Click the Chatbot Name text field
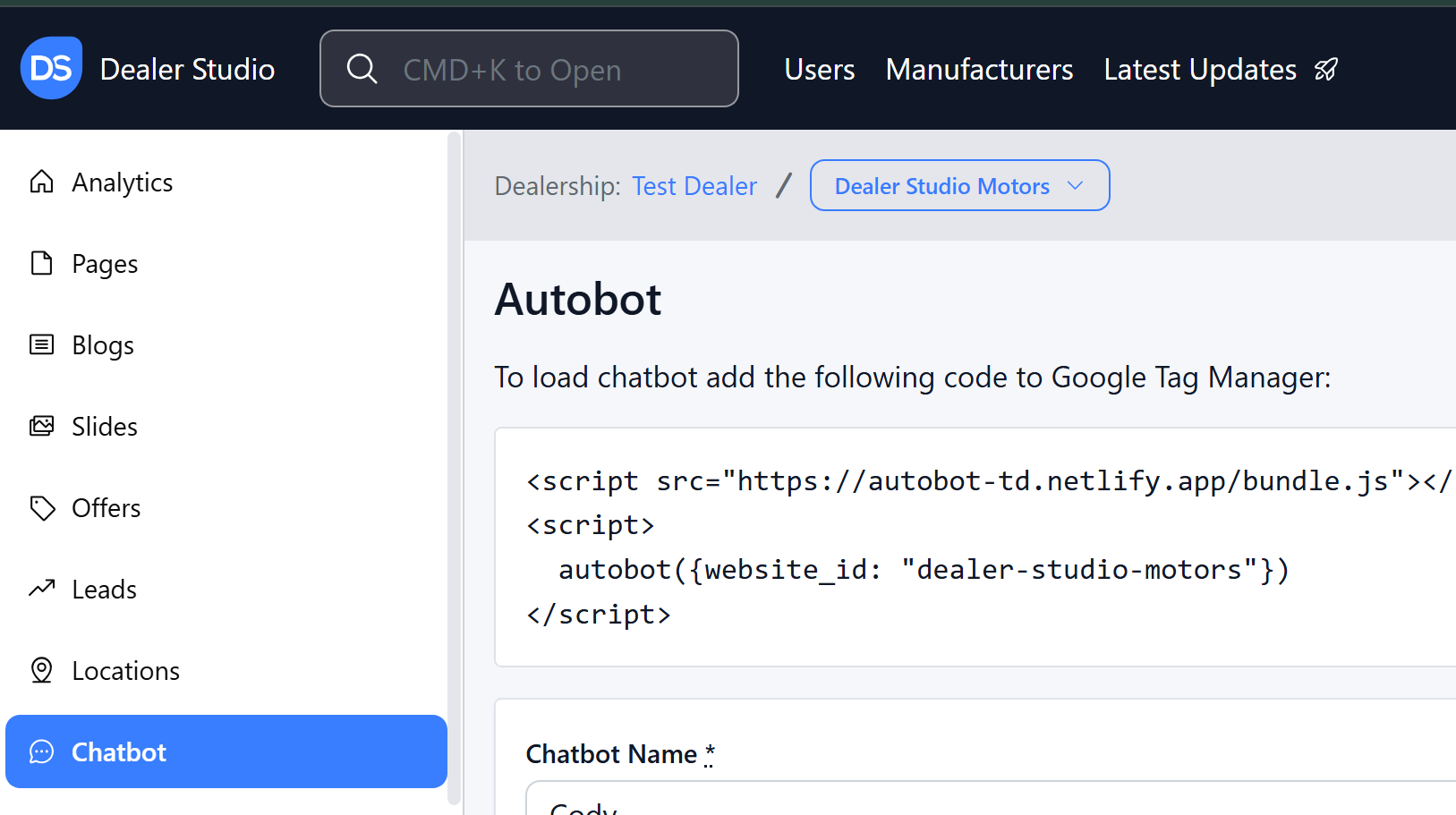 click(x=984, y=801)
